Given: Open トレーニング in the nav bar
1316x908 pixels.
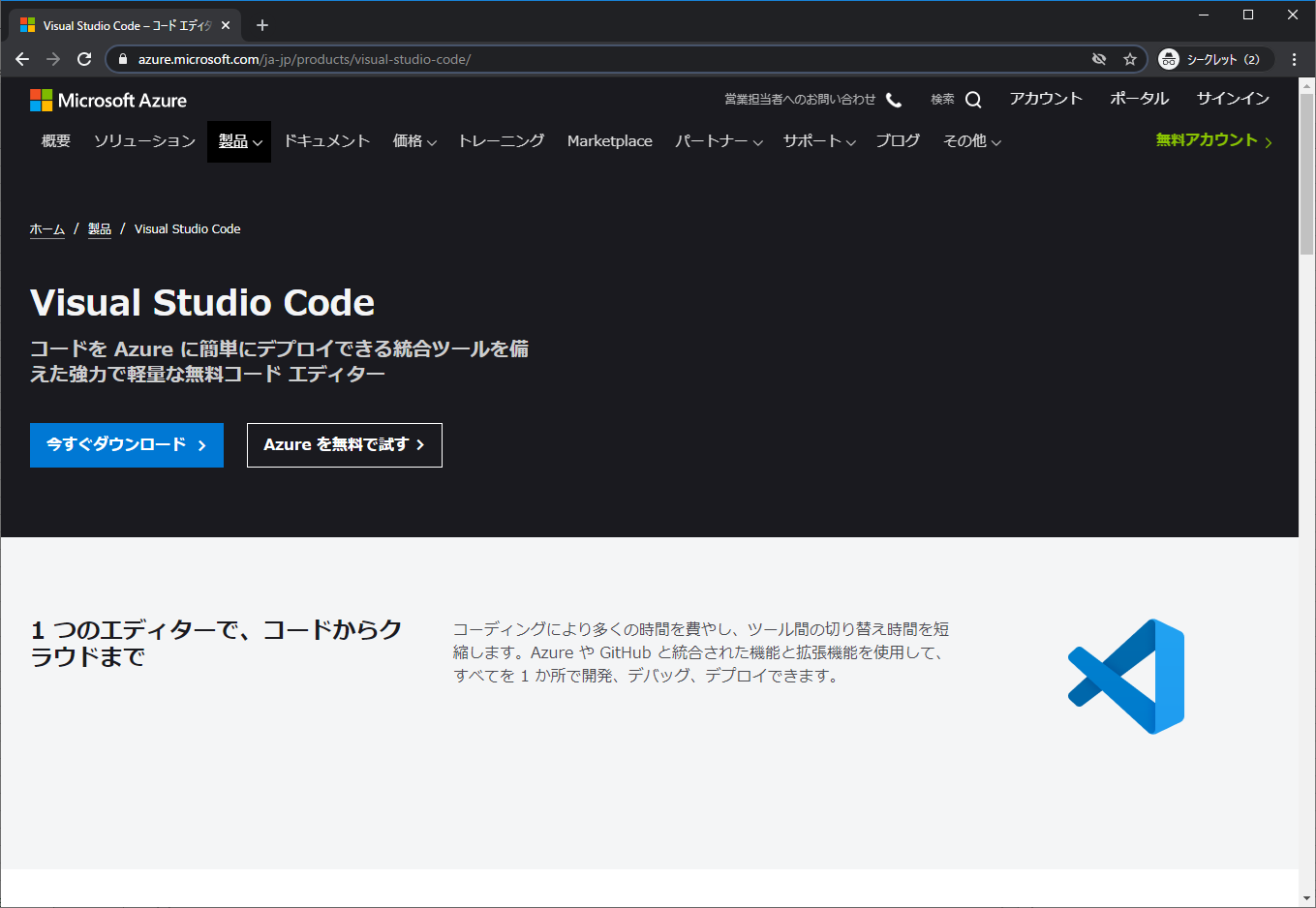Looking at the screenshot, I should pos(502,141).
